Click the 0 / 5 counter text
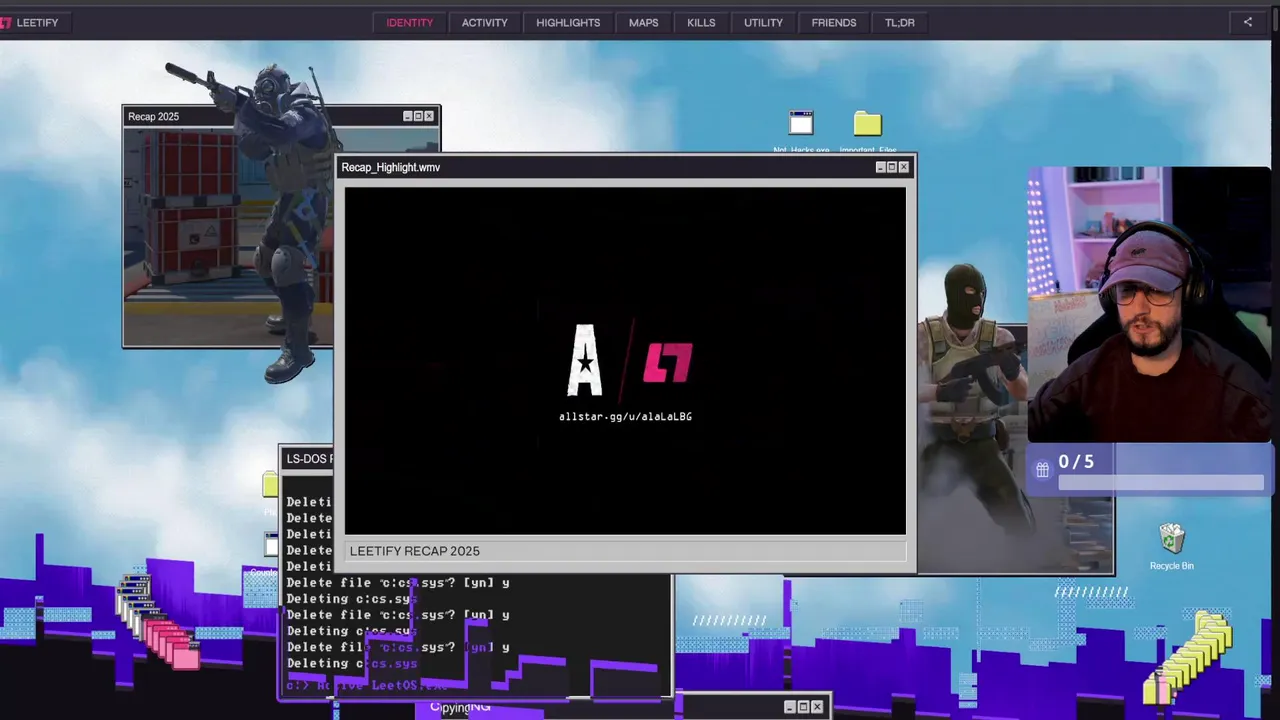 (x=1076, y=462)
